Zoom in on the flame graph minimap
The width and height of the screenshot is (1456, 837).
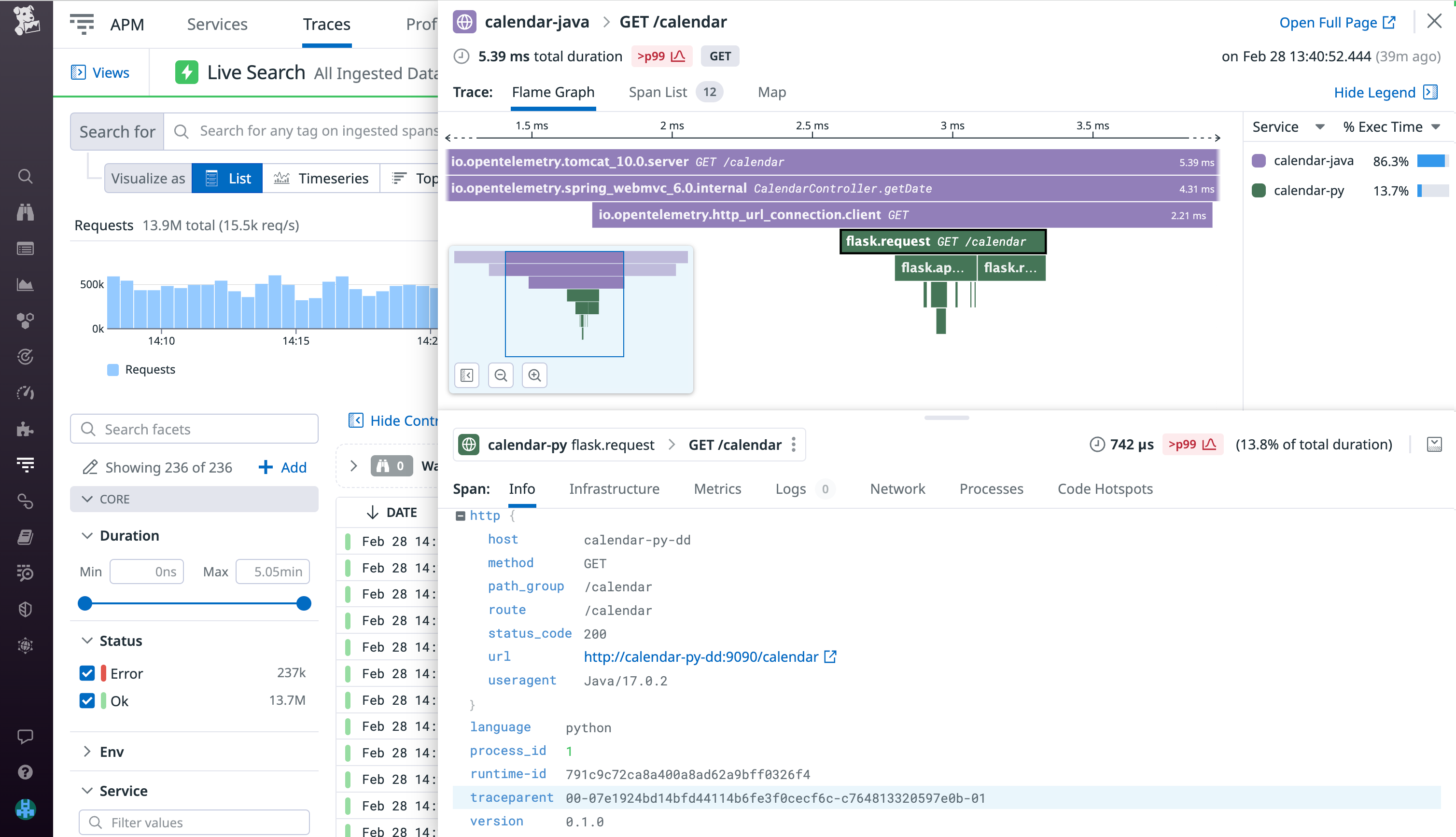534,375
